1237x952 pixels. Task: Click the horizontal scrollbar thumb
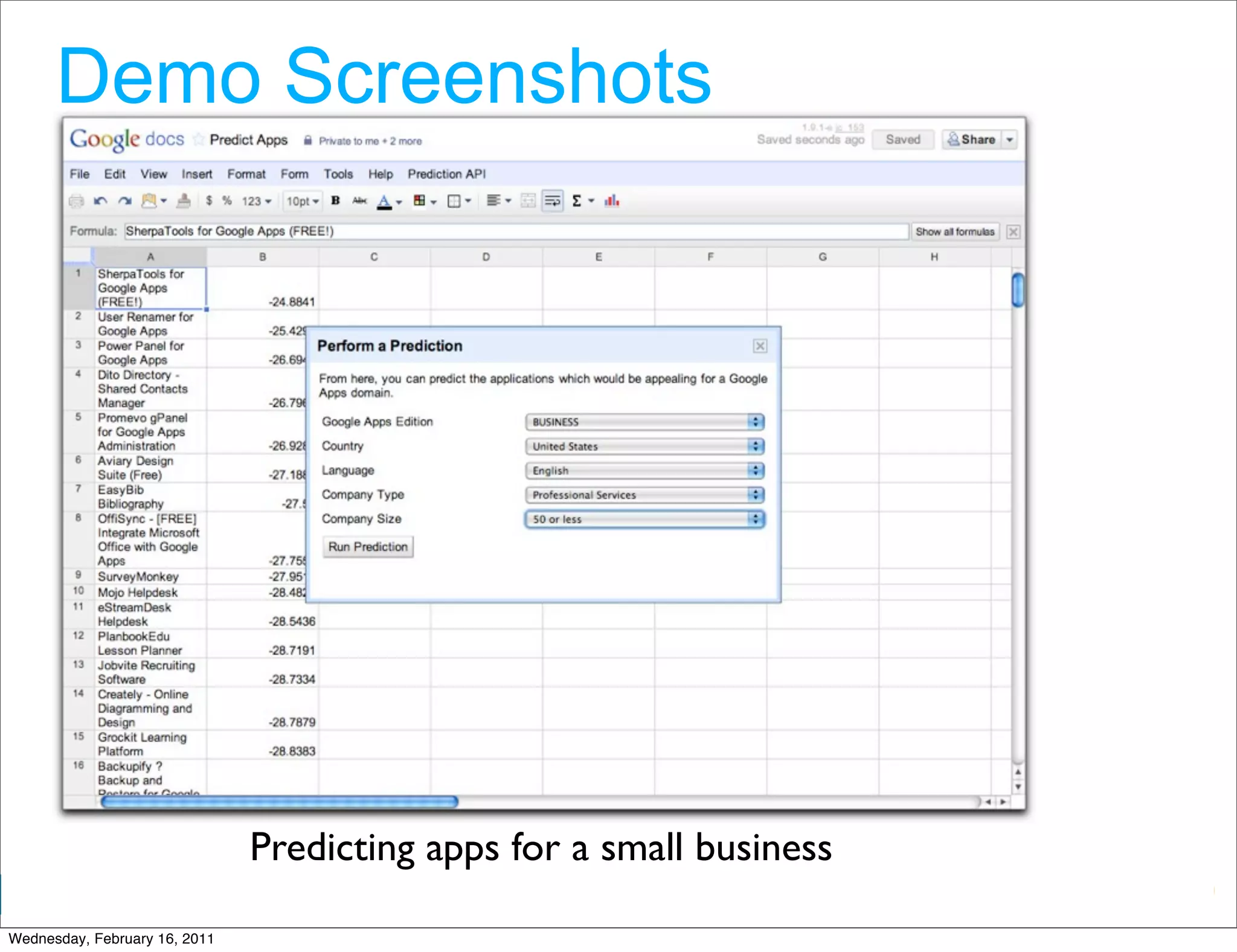[x=280, y=802]
